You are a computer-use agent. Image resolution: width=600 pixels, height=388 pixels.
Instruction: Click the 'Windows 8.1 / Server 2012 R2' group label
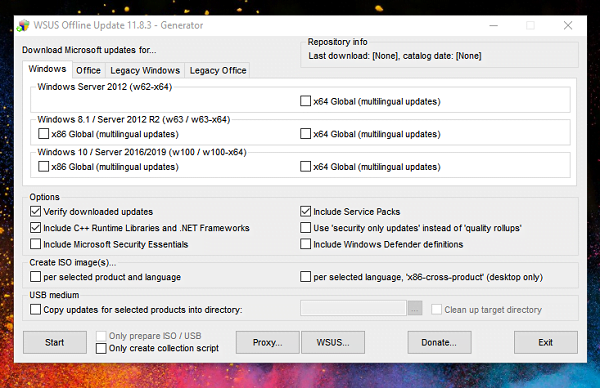point(134,119)
